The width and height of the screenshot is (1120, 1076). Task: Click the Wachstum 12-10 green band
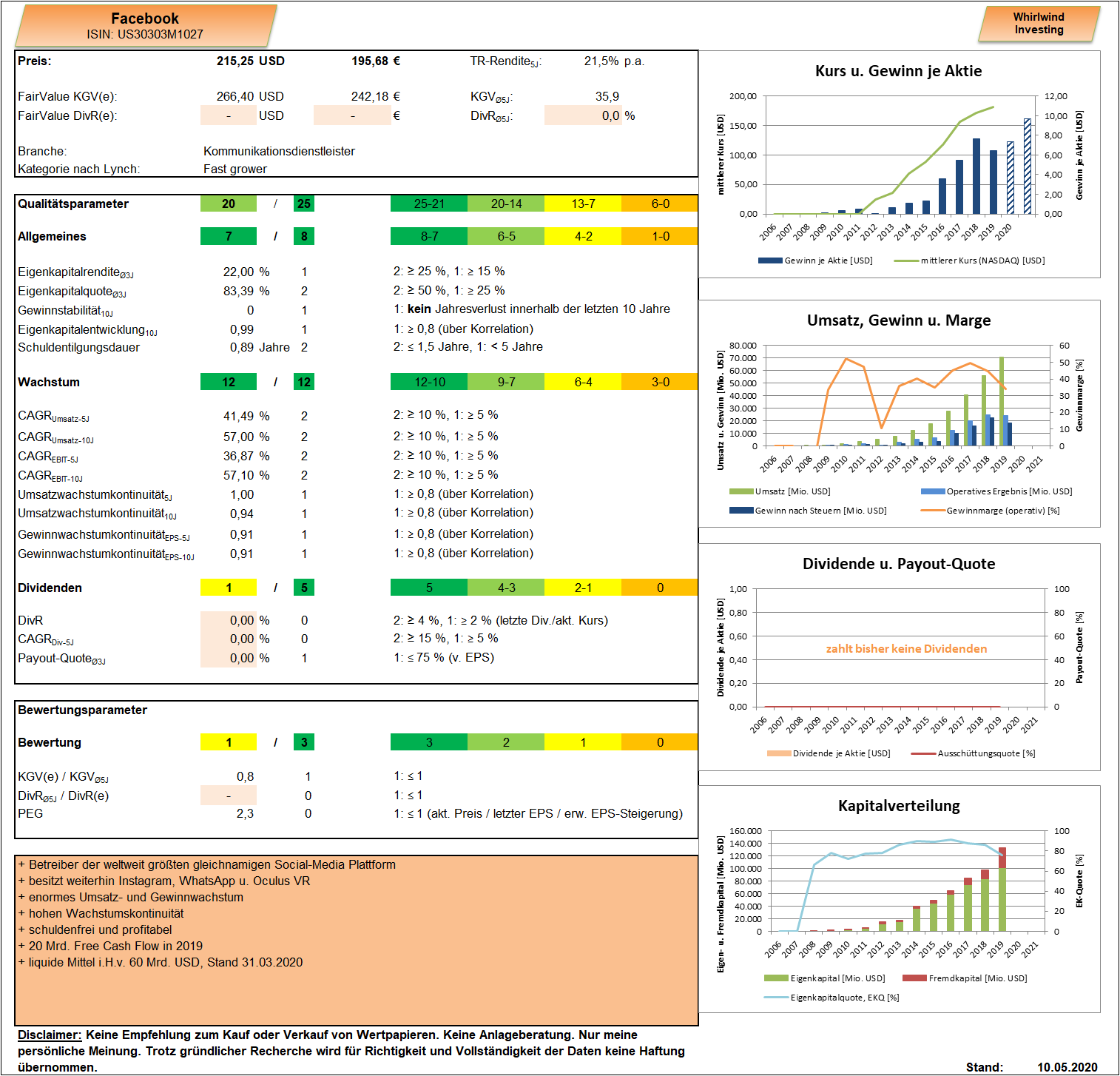429,382
